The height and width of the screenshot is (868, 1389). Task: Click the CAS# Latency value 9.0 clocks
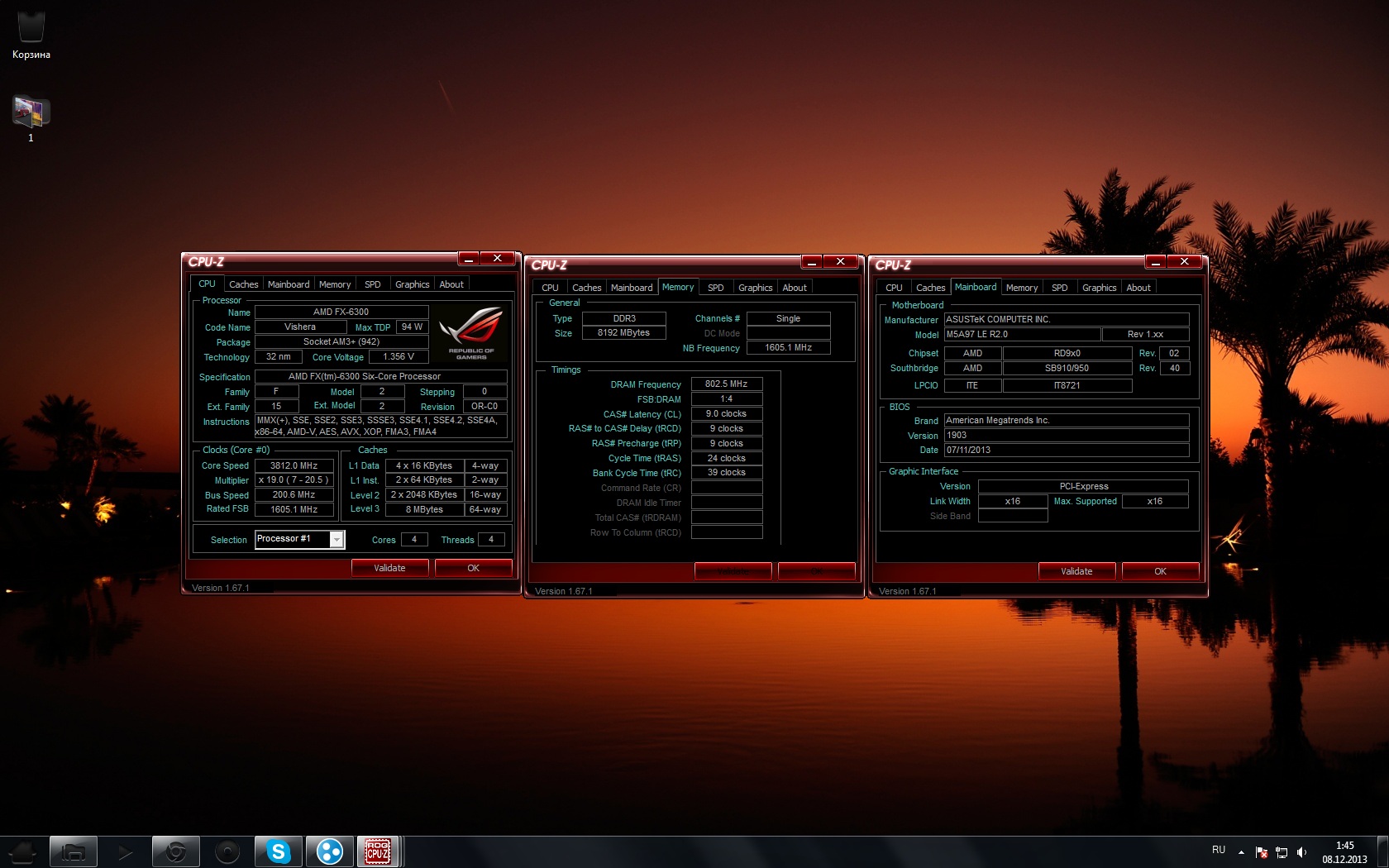tap(727, 413)
